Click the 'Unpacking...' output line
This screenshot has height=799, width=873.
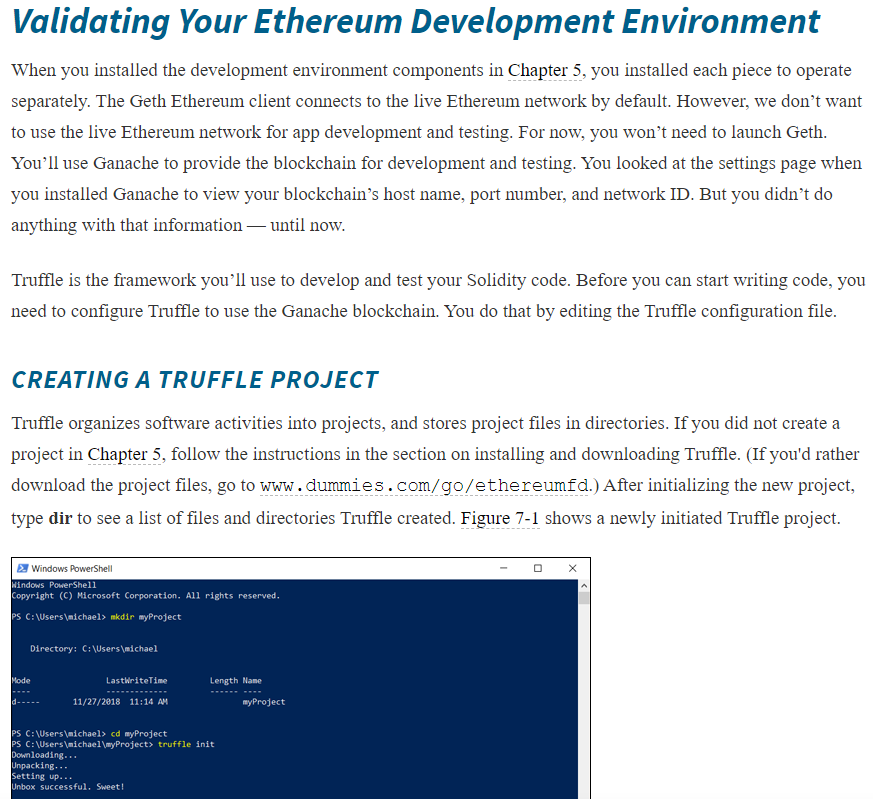(40, 766)
